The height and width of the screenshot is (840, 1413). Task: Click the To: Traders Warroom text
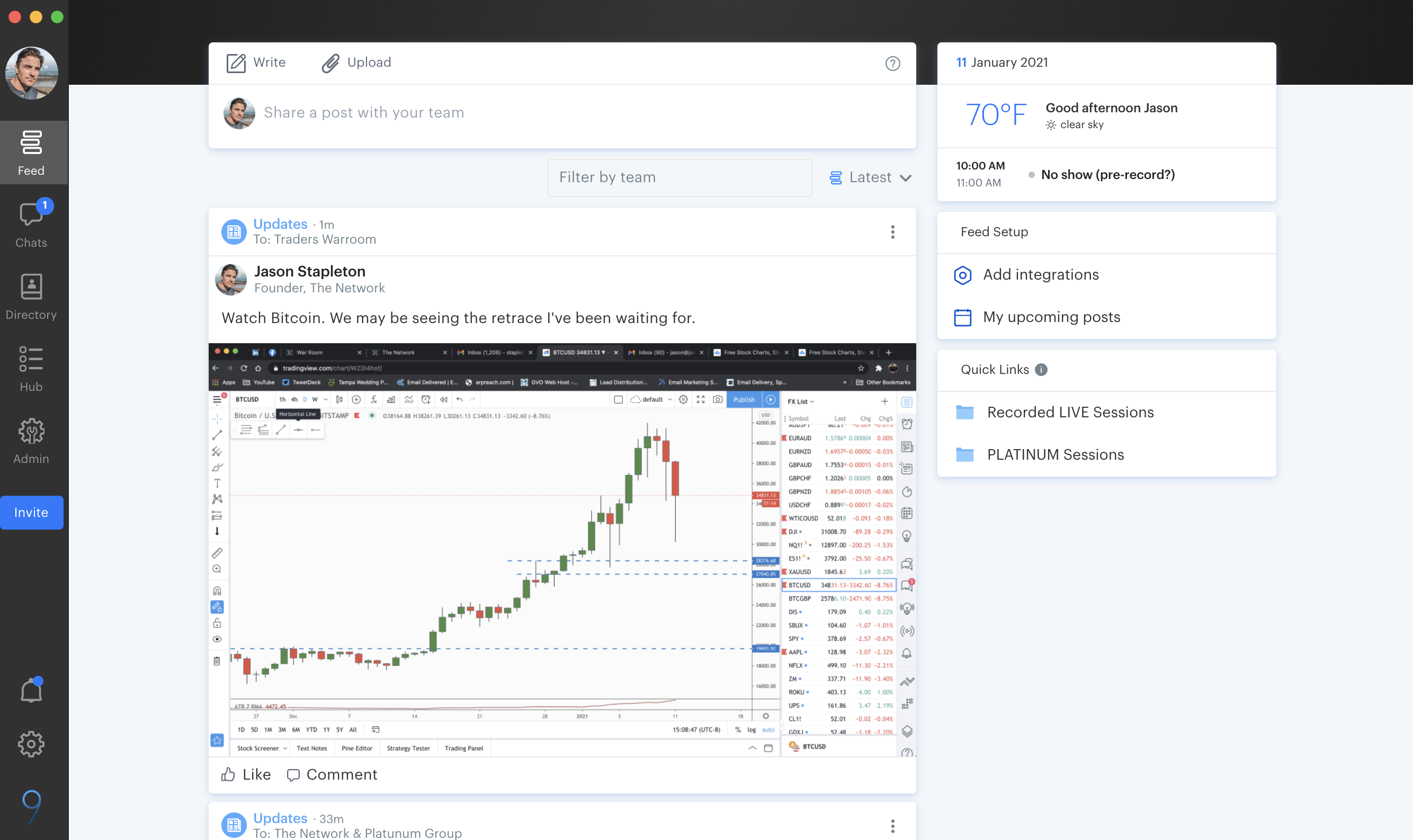click(x=315, y=239)
